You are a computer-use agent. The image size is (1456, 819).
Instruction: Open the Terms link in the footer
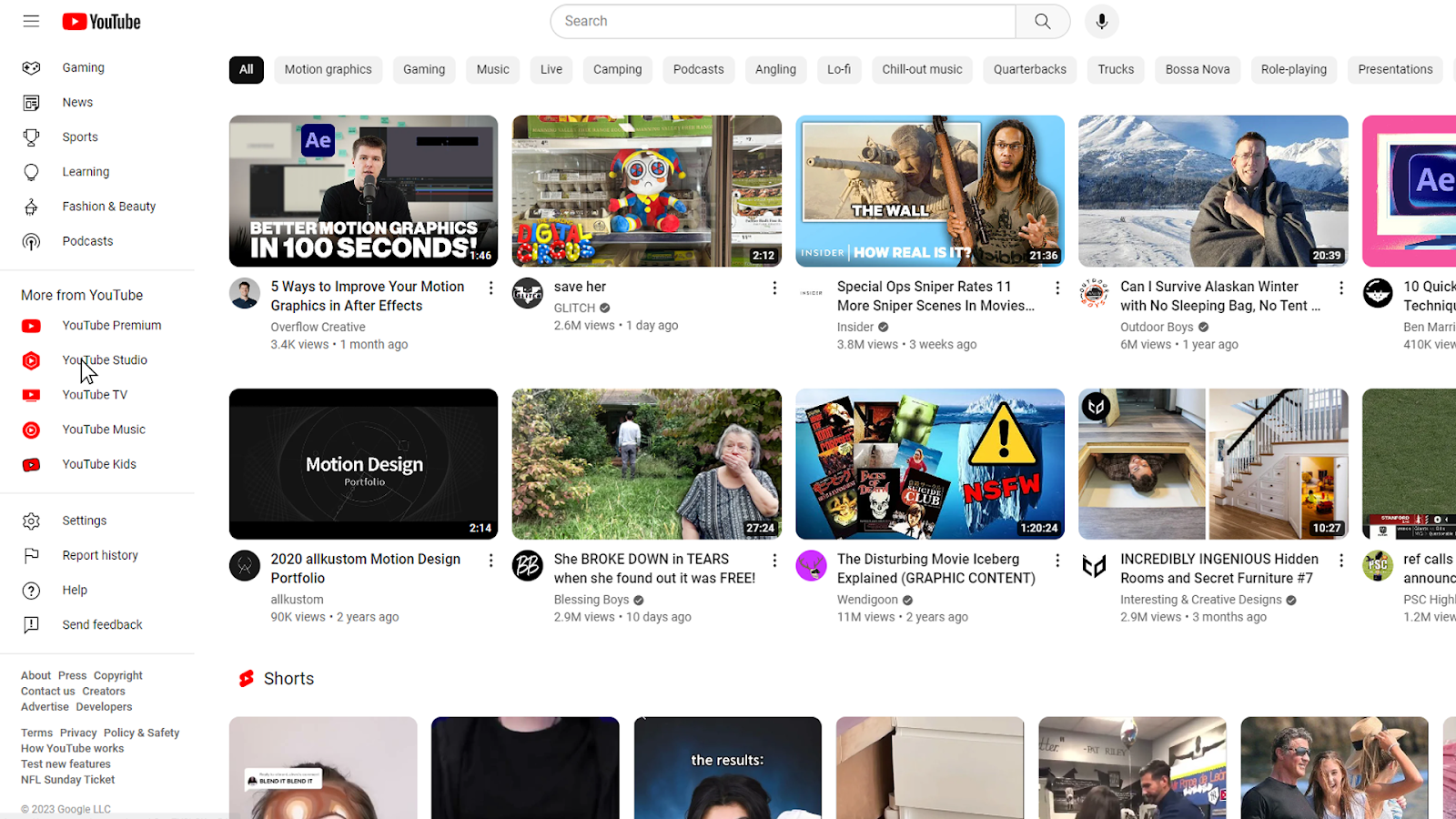pyautogui.click(x=35, y=732)
